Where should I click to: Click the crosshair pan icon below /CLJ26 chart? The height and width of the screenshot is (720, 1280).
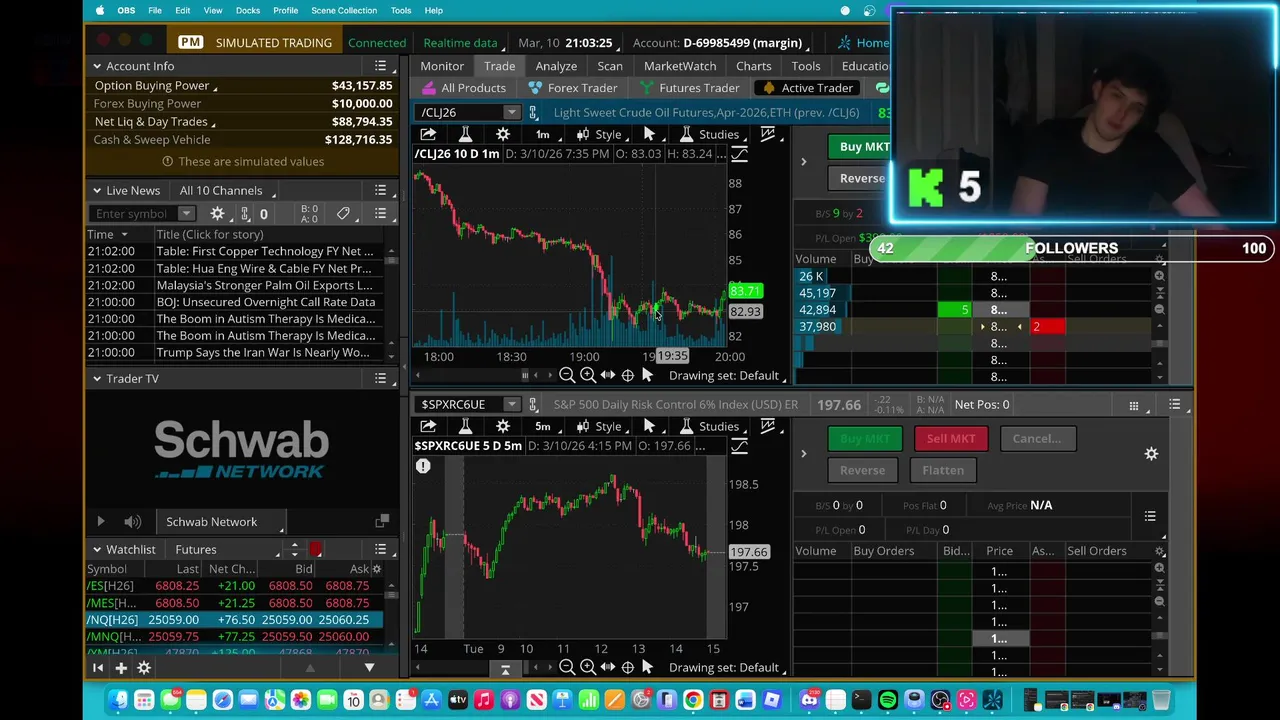[628, 375]
